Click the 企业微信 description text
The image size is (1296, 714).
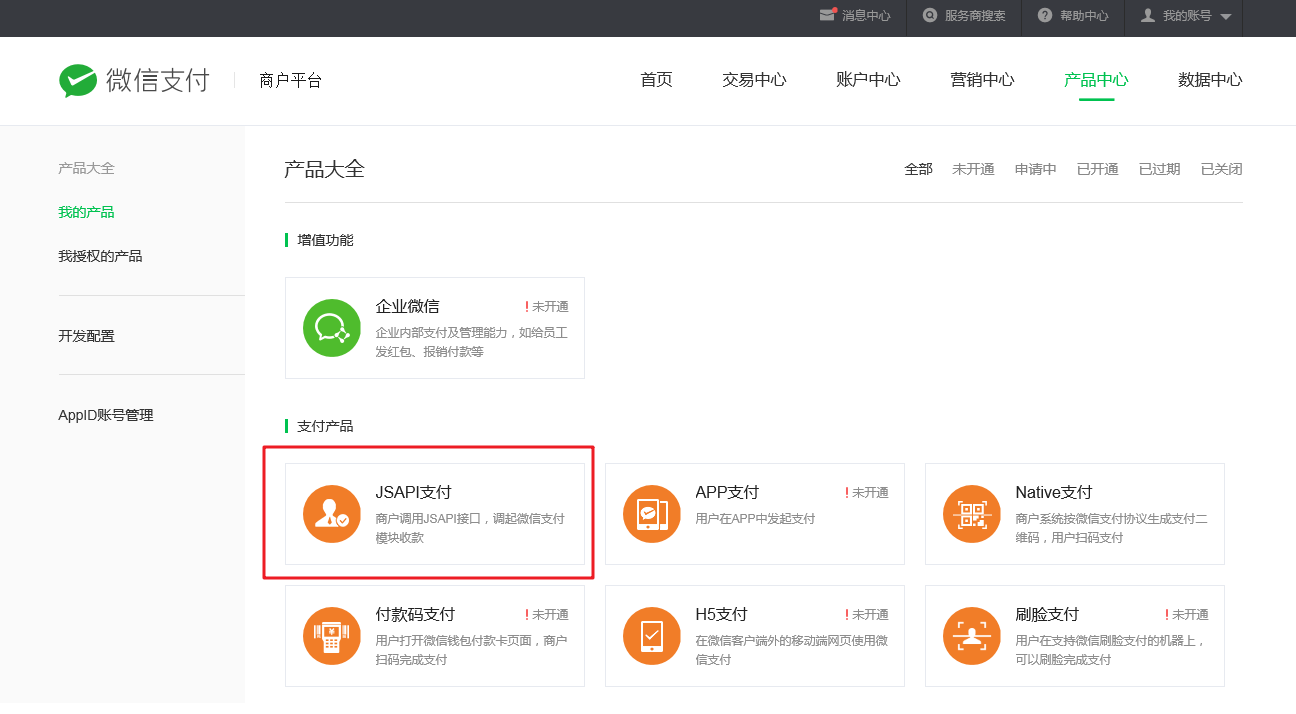click(x=471, y=342)
